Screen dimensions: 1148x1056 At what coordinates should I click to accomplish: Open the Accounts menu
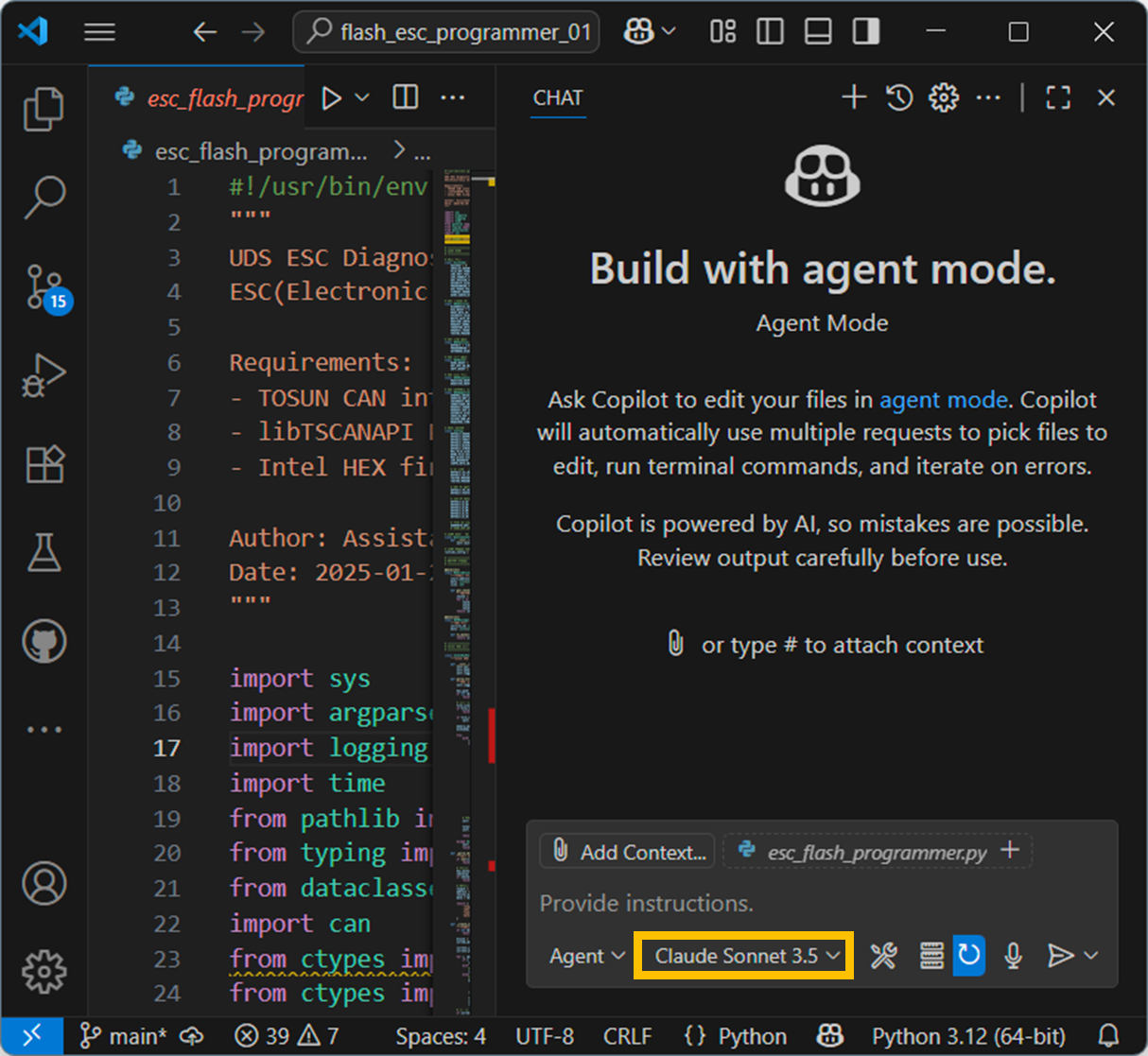(43, 883)
